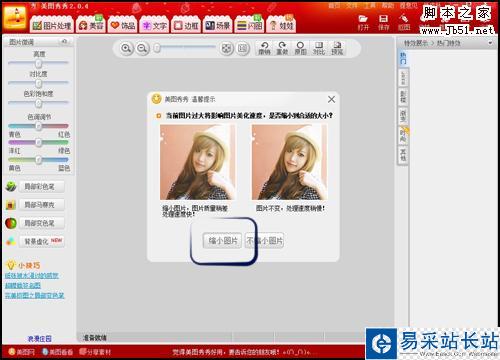Click the apple icon beside 局部变色笔
Image resolution: width=500 pixels, height=360 pixels.
[11, 223]
